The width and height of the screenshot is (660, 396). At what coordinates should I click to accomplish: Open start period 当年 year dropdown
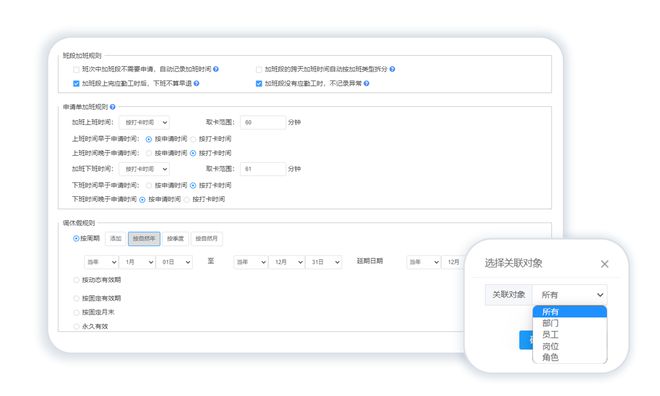[x=101, y=262]
